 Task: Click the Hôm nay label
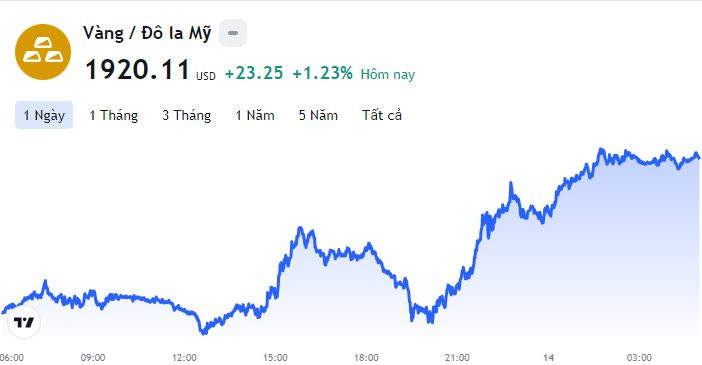[388, 74]
